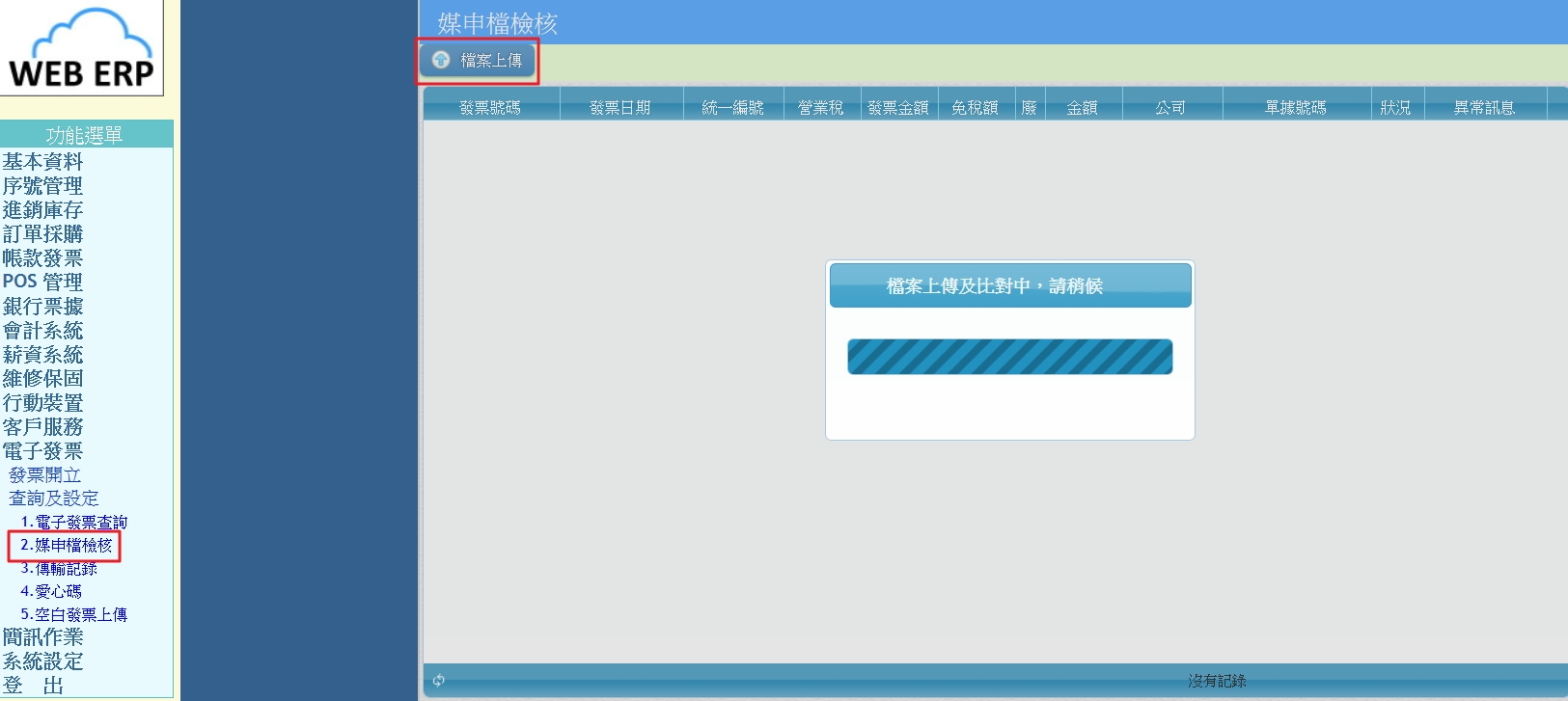1568x701 pixels.
Task: Click the WEB ERP cloud logo
Action: tap(82, 48)
